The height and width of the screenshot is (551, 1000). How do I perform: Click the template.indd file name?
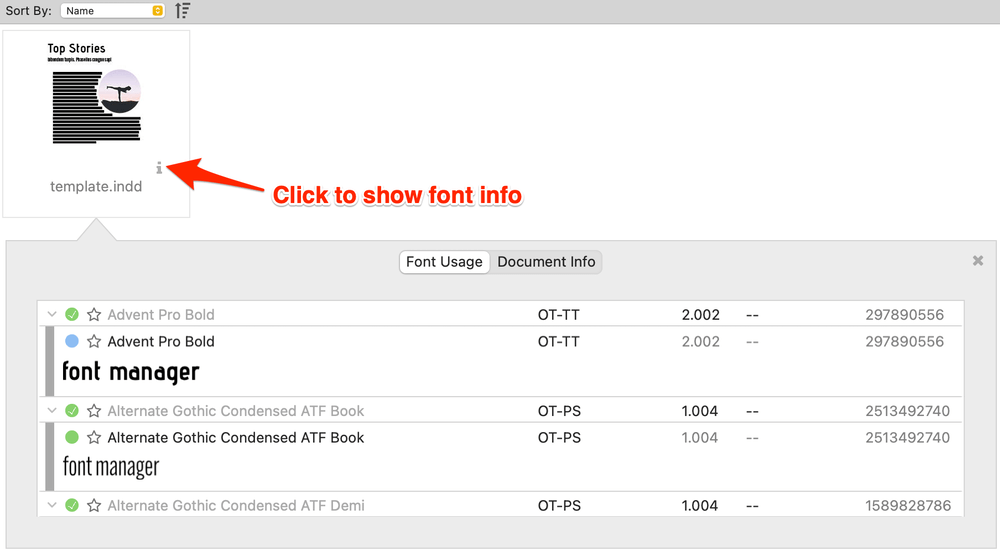pyautogui.click(x=96, y=186)
